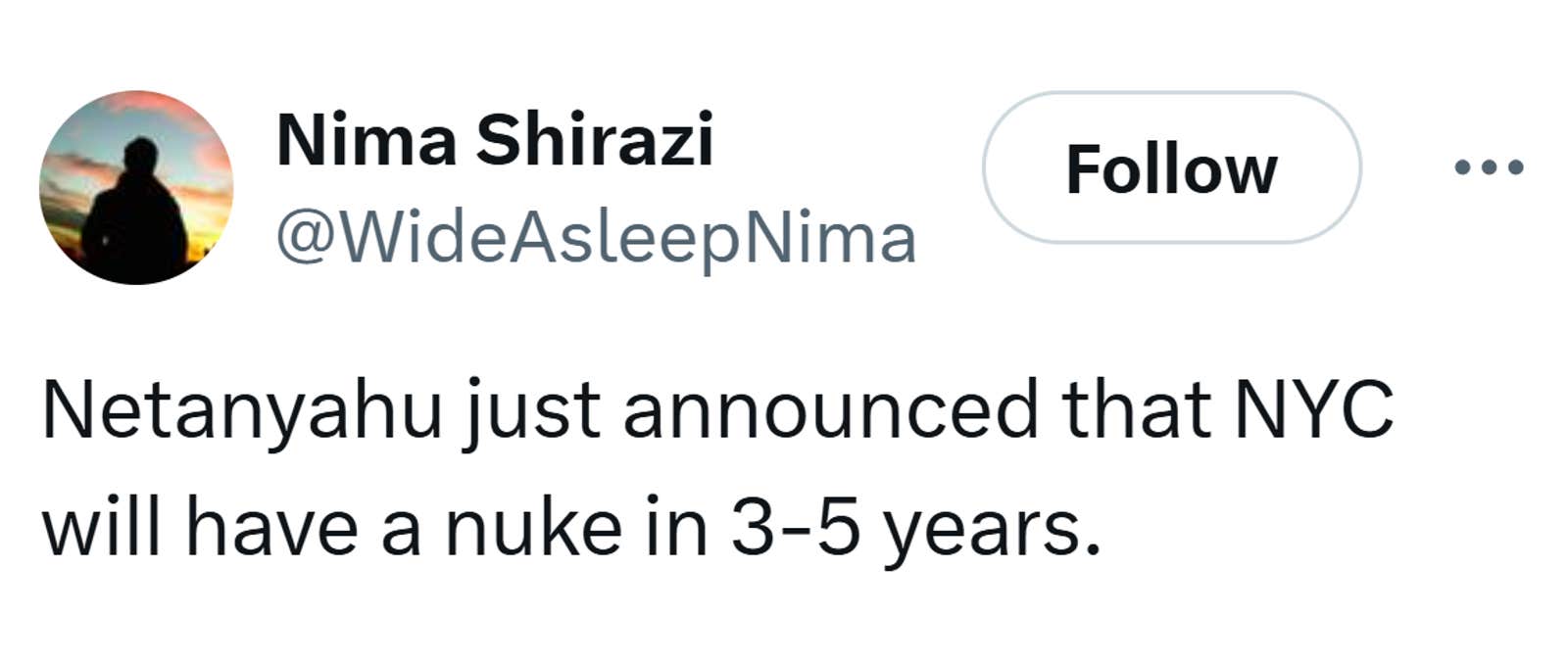Click the silhouette figure in the avatar
1568x663 pixels.
pyautogui.click(x=135, y=211)
